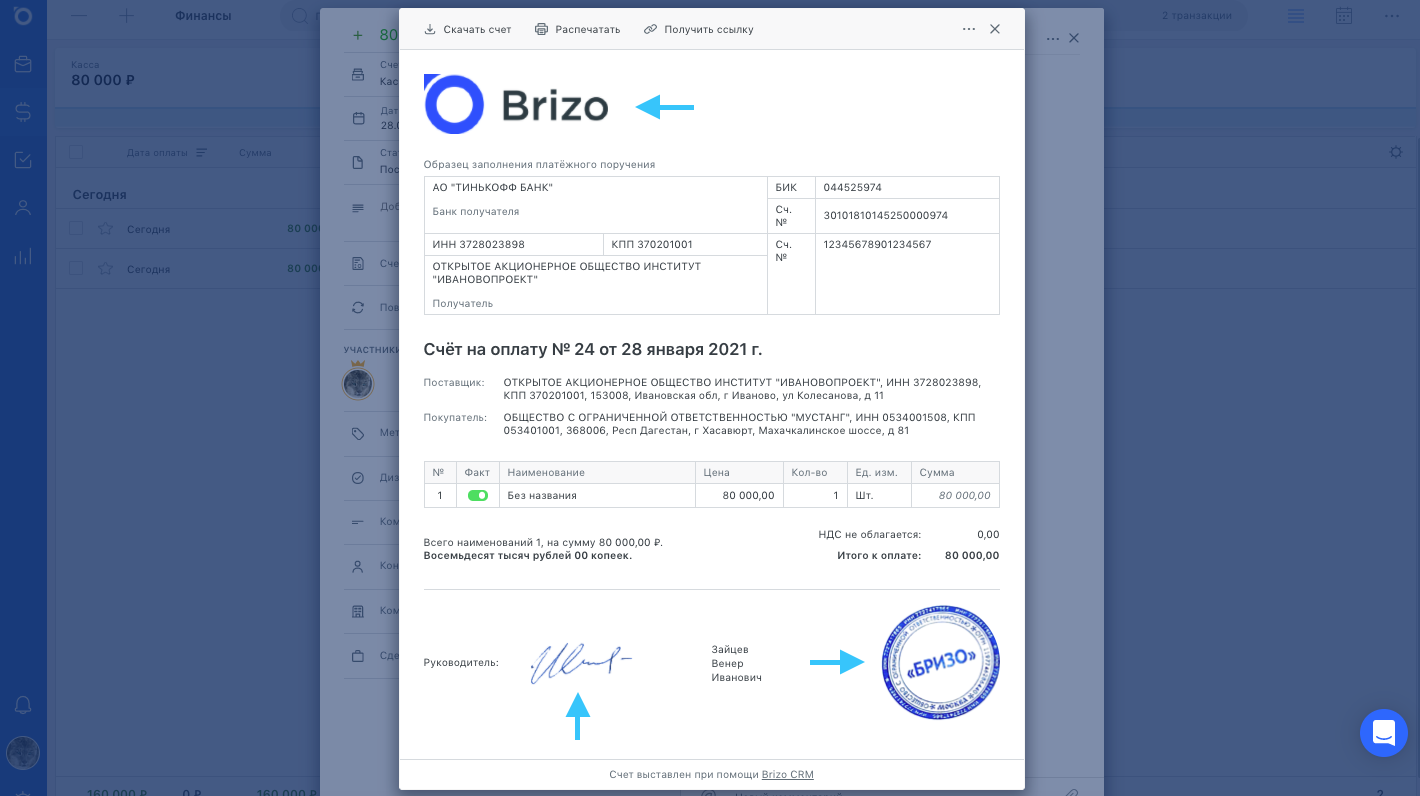The image size is (1420, 796).
Task: Open table settings gear icon
Action: click(x=1396, y=152)
